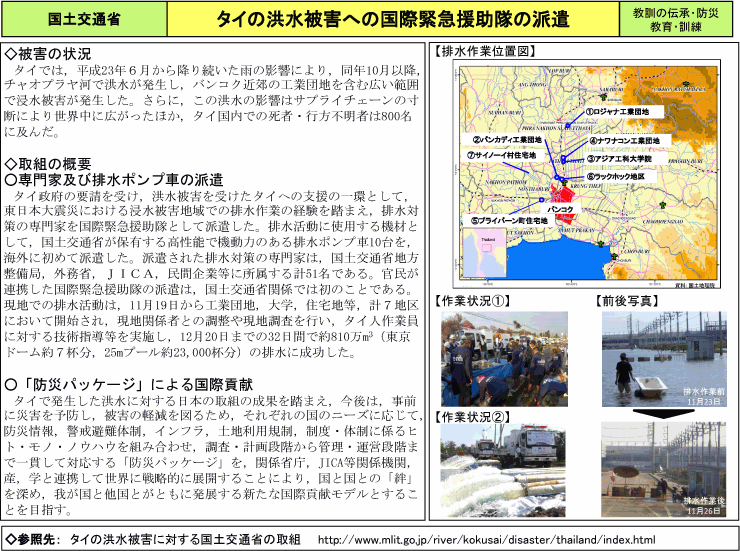Image resolution: width=740 pixels, height=551 pixels.
Task: Click the 資料 source credit below map
Action: point(695,285)
